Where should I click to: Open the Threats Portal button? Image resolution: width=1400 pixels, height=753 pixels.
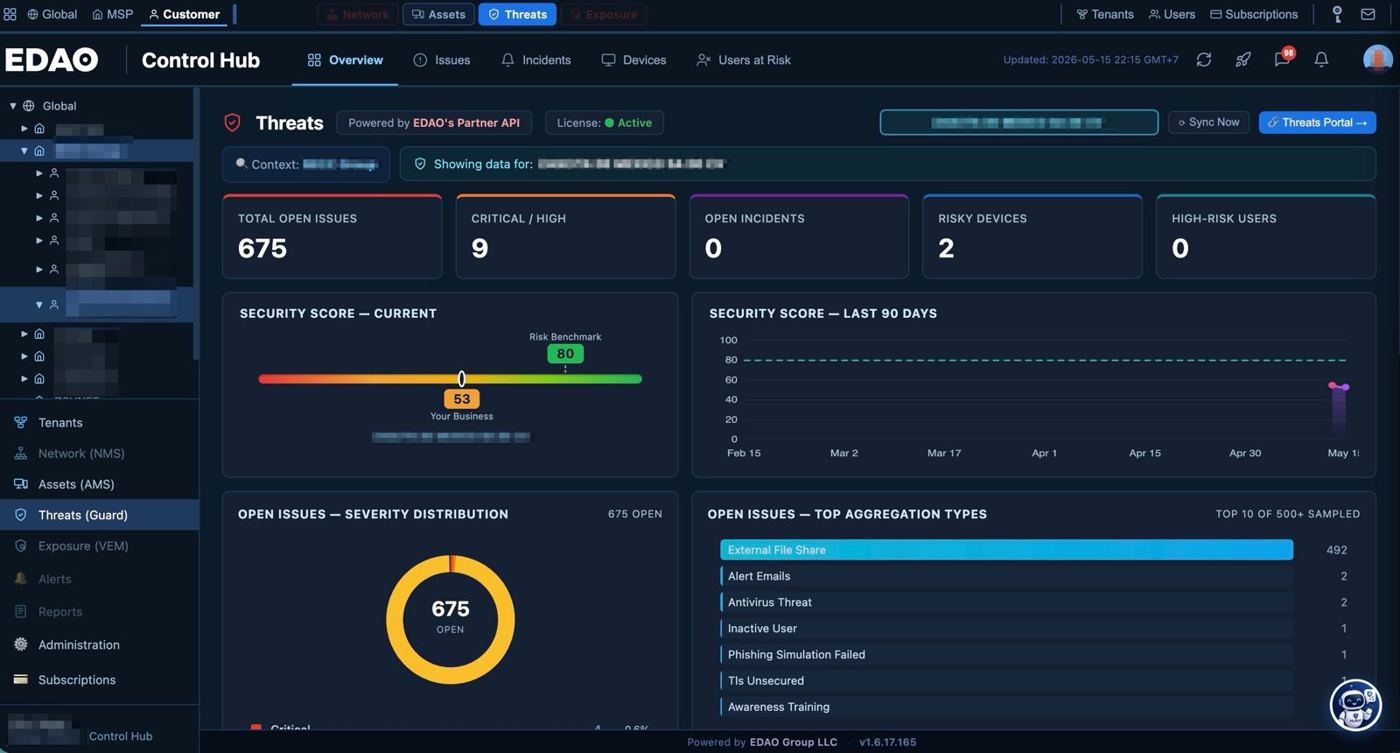point(1317,122)
